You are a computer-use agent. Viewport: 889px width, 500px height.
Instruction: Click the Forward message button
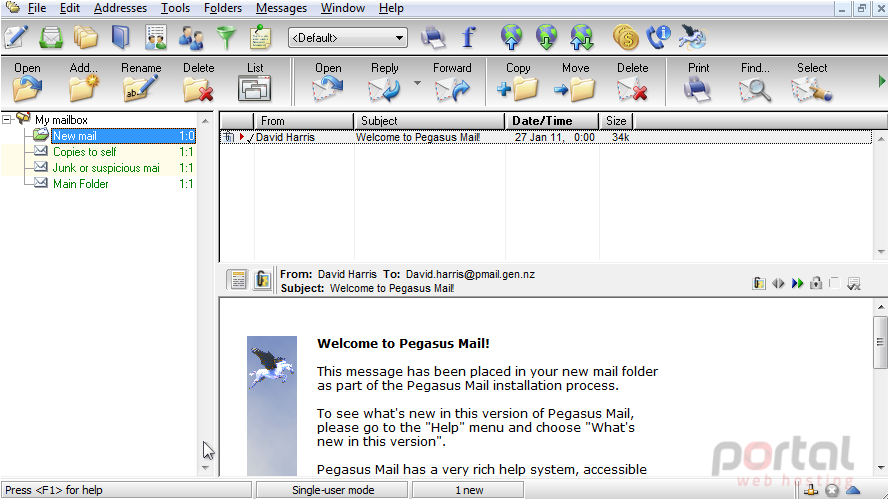click(452, 82)
